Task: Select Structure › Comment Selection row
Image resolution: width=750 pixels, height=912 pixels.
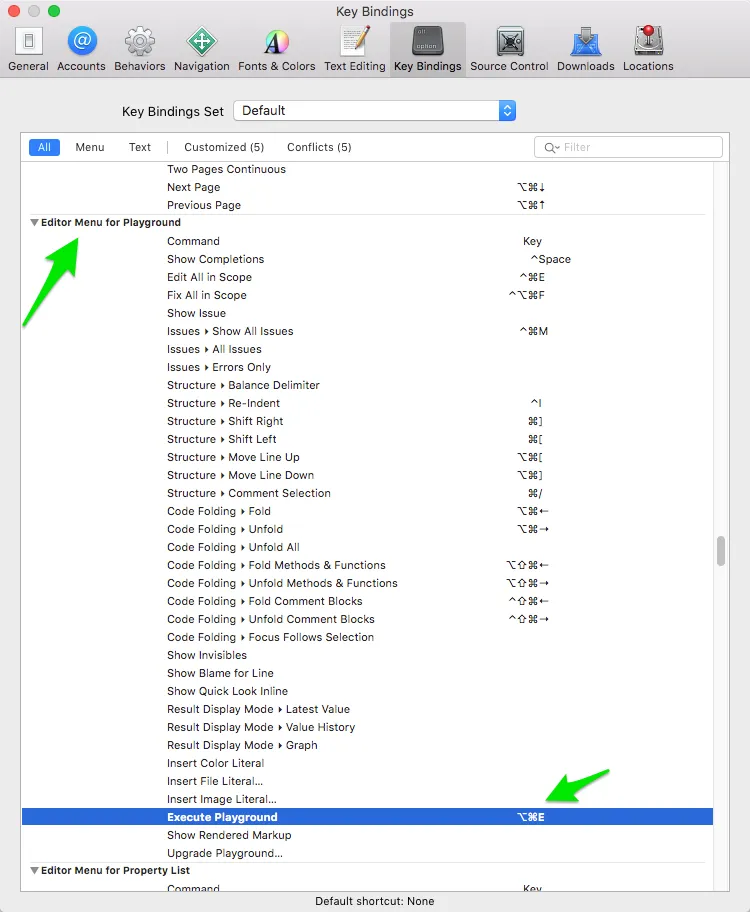Action: (367, 494)
